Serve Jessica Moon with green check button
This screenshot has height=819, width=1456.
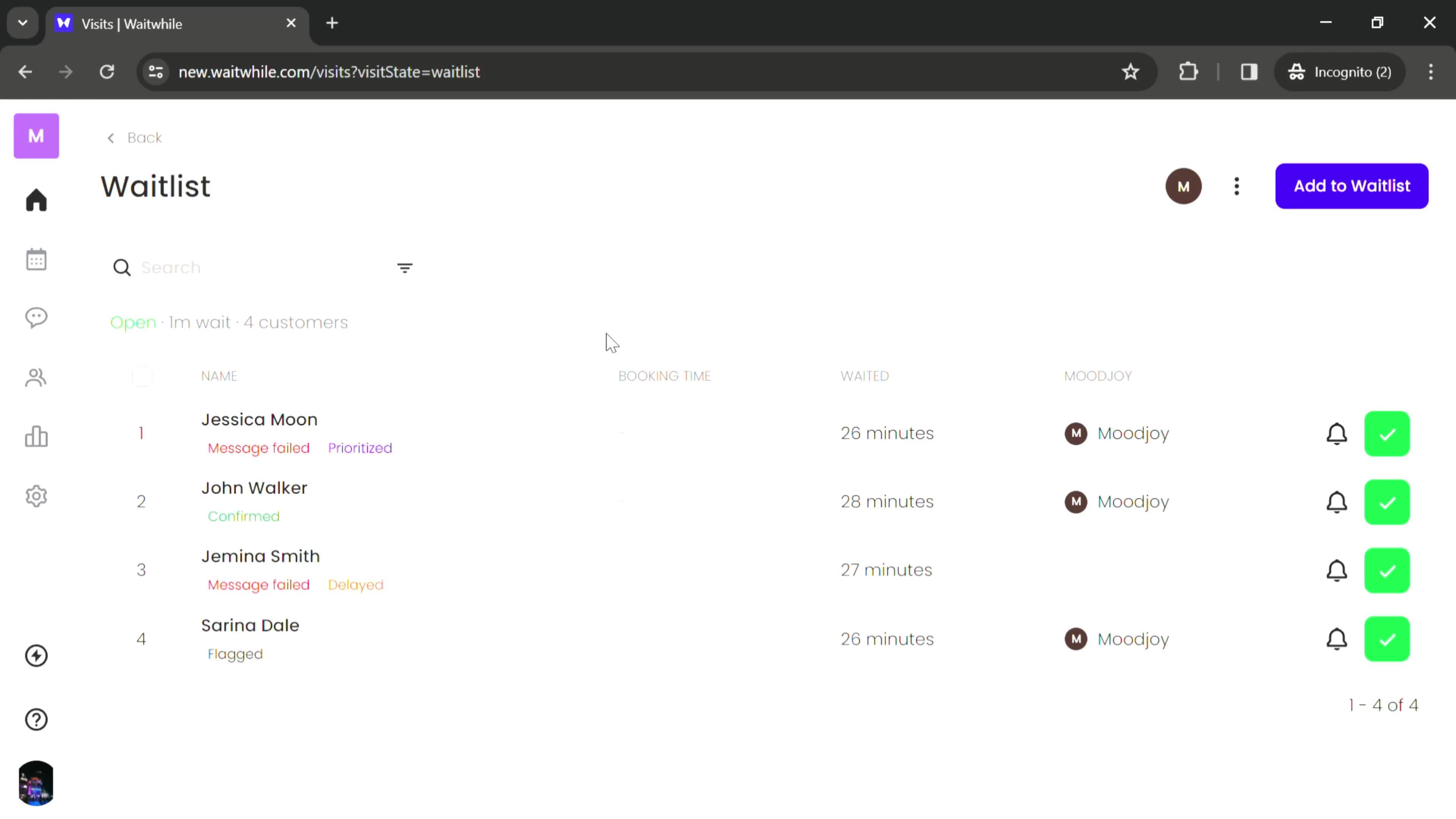point(1387,433)
